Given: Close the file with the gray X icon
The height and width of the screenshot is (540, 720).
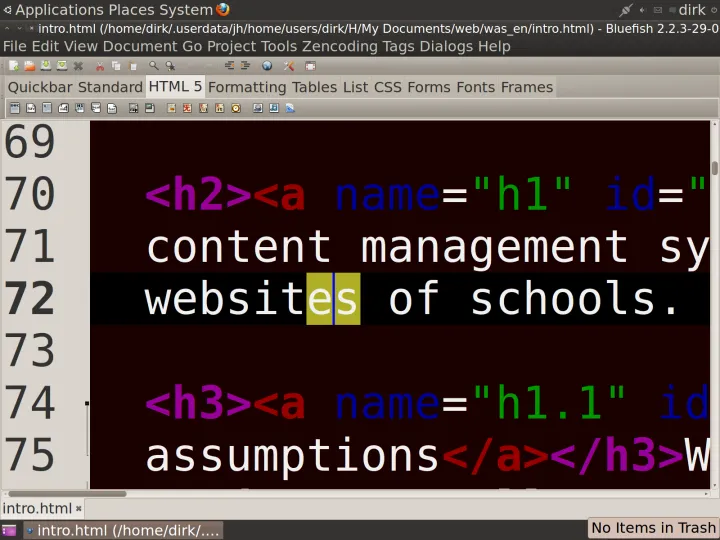Looking at the screenshot, I should tap(78, 66).
